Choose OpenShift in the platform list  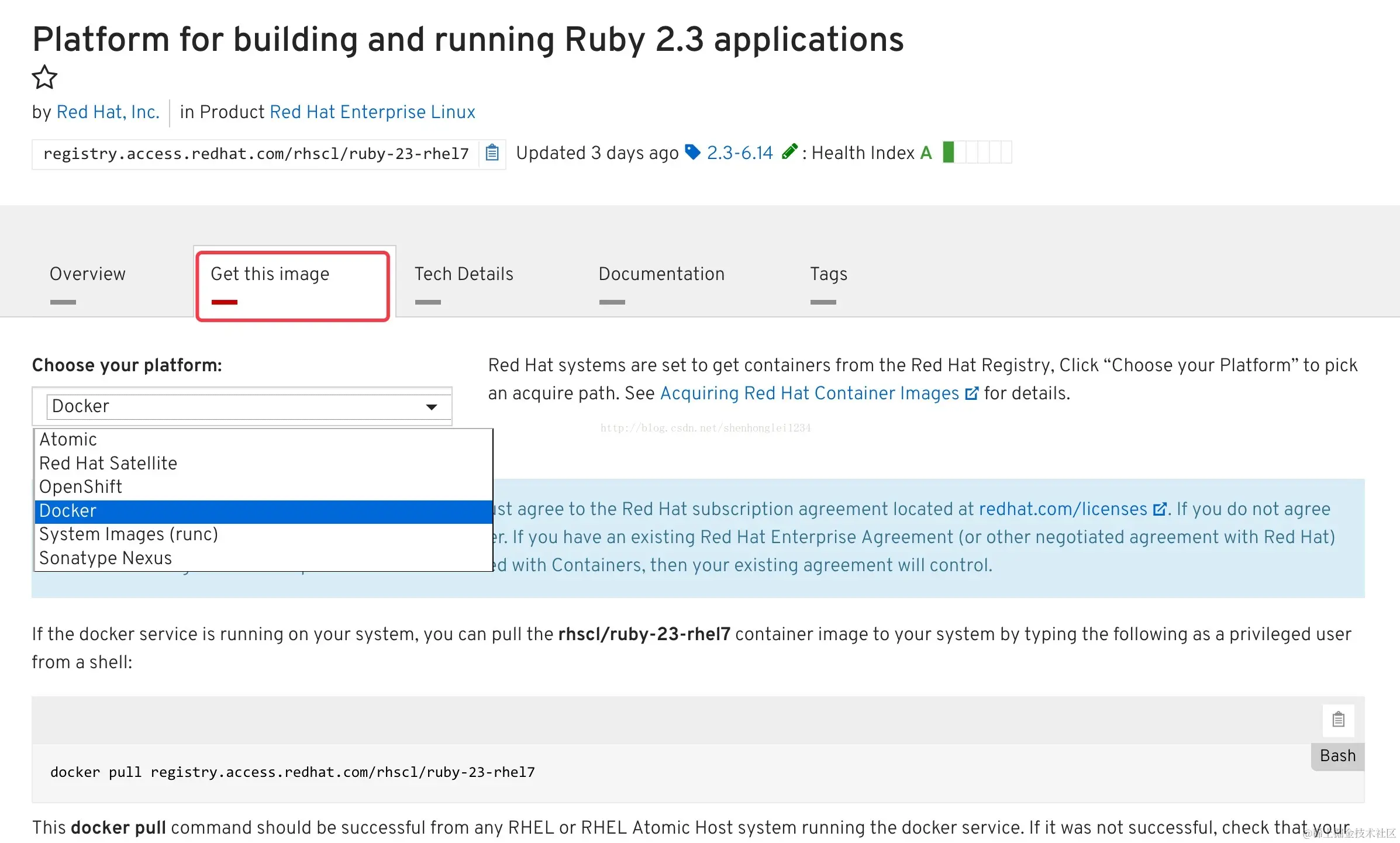point(81,487)
